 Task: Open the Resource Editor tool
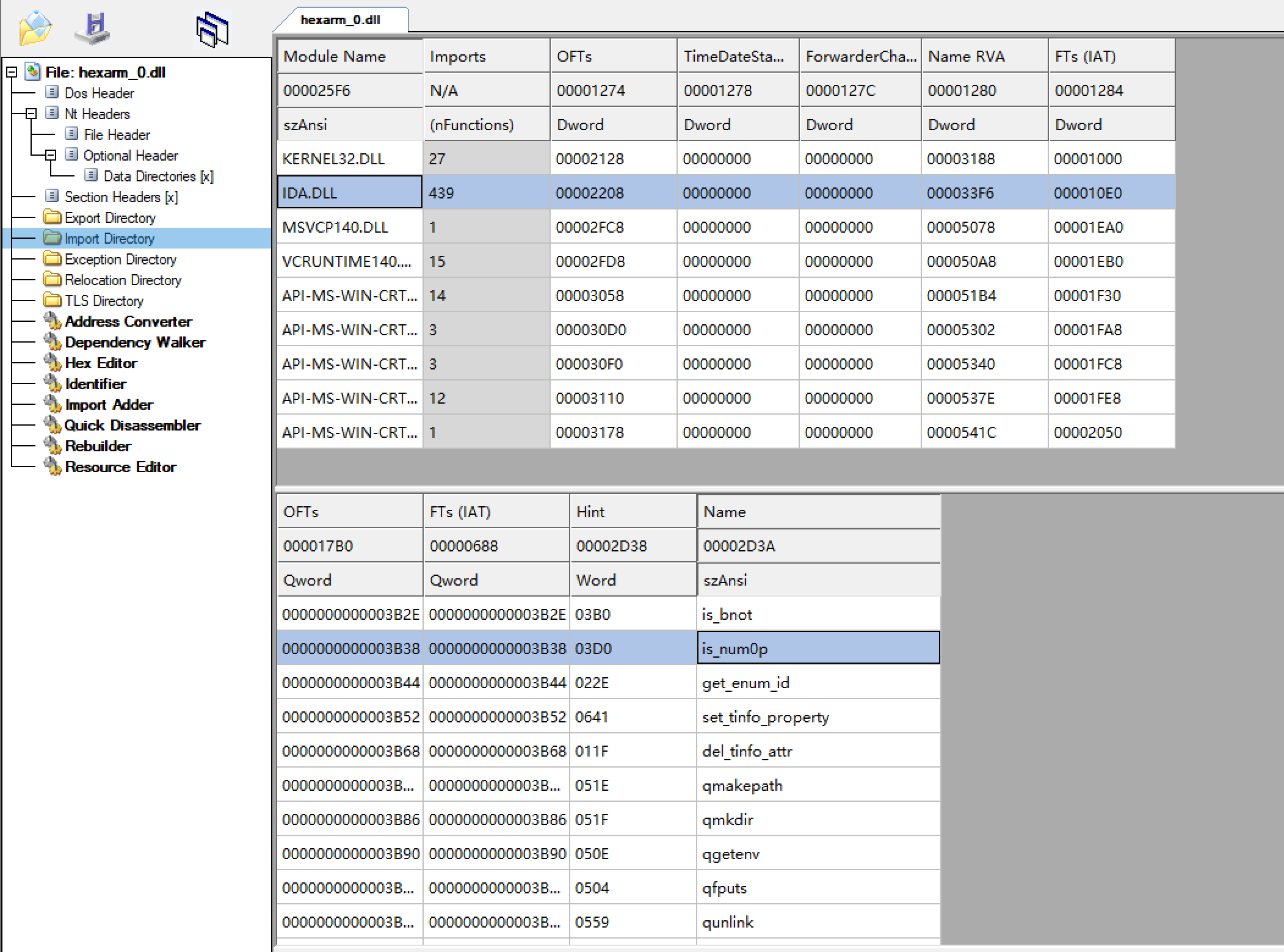[x=120, y=467]
